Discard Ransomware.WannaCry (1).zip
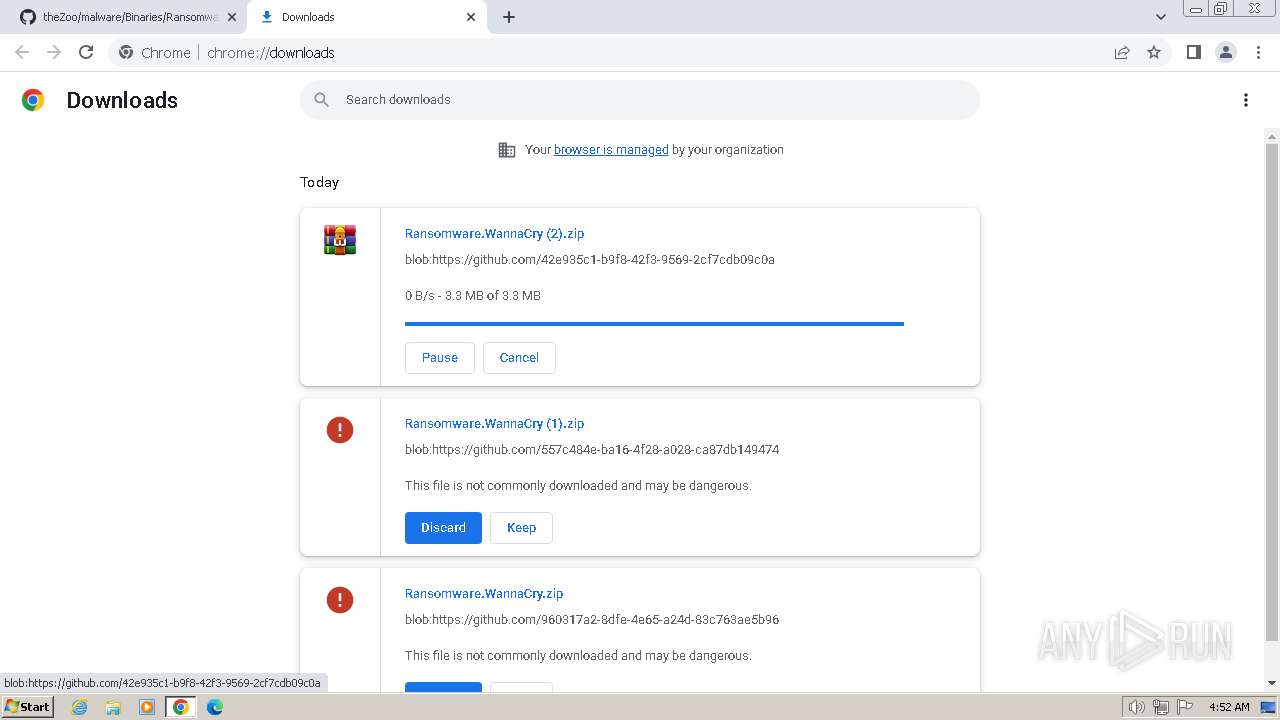Viewport: 1280px width, 720px height. [443, 528]
